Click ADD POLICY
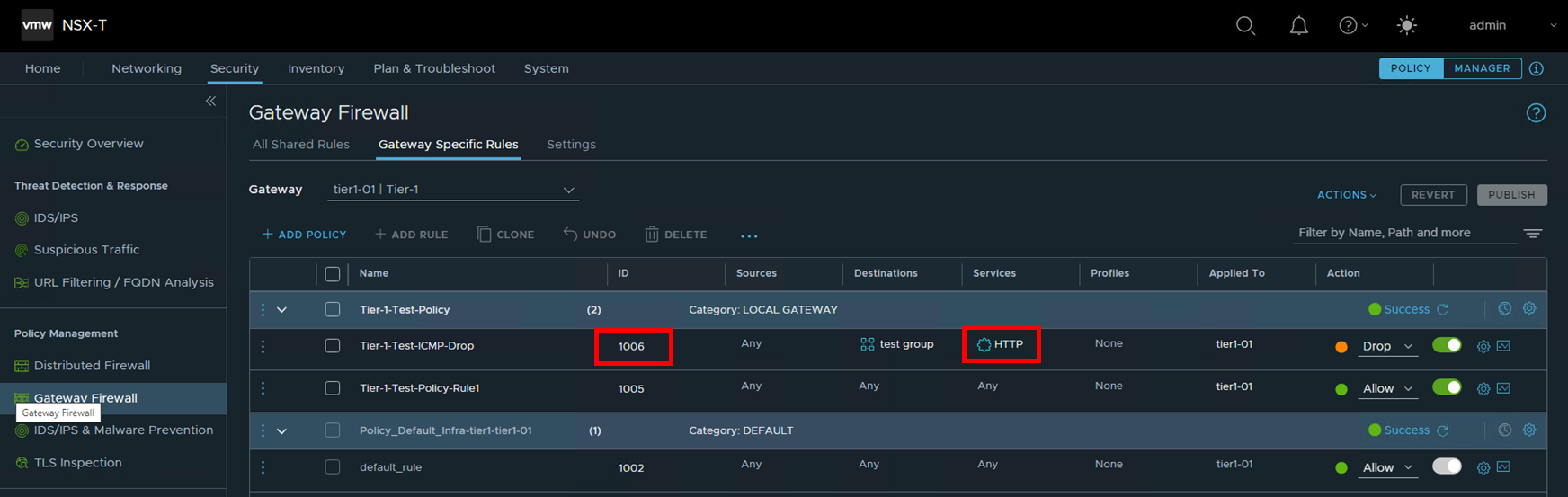1568x497 pixels. click(x=304, y=235)
